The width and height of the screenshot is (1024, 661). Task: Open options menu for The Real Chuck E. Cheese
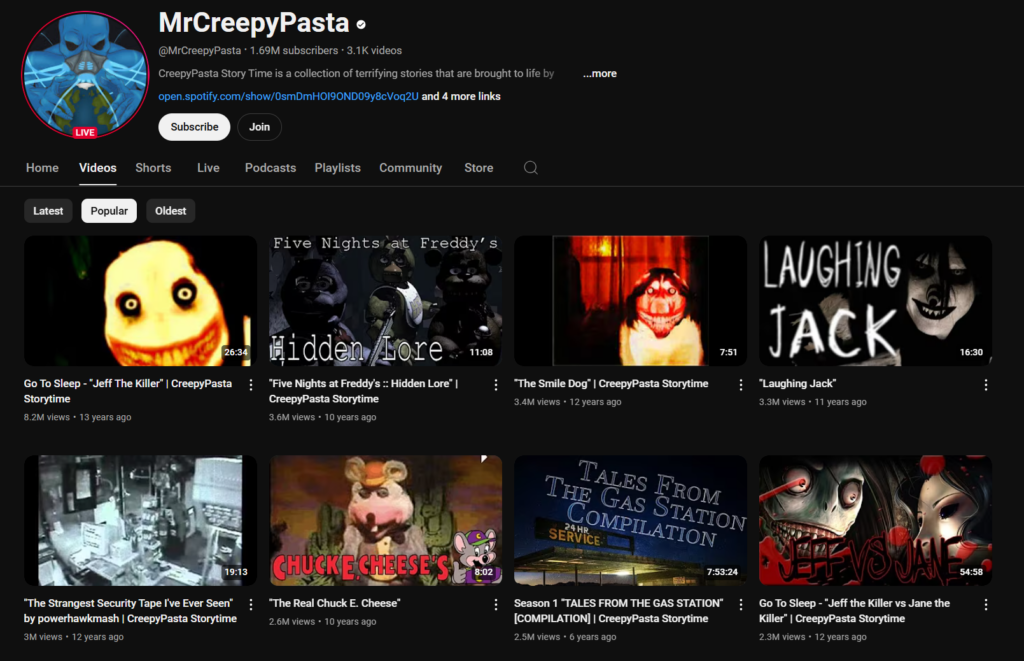496,606
